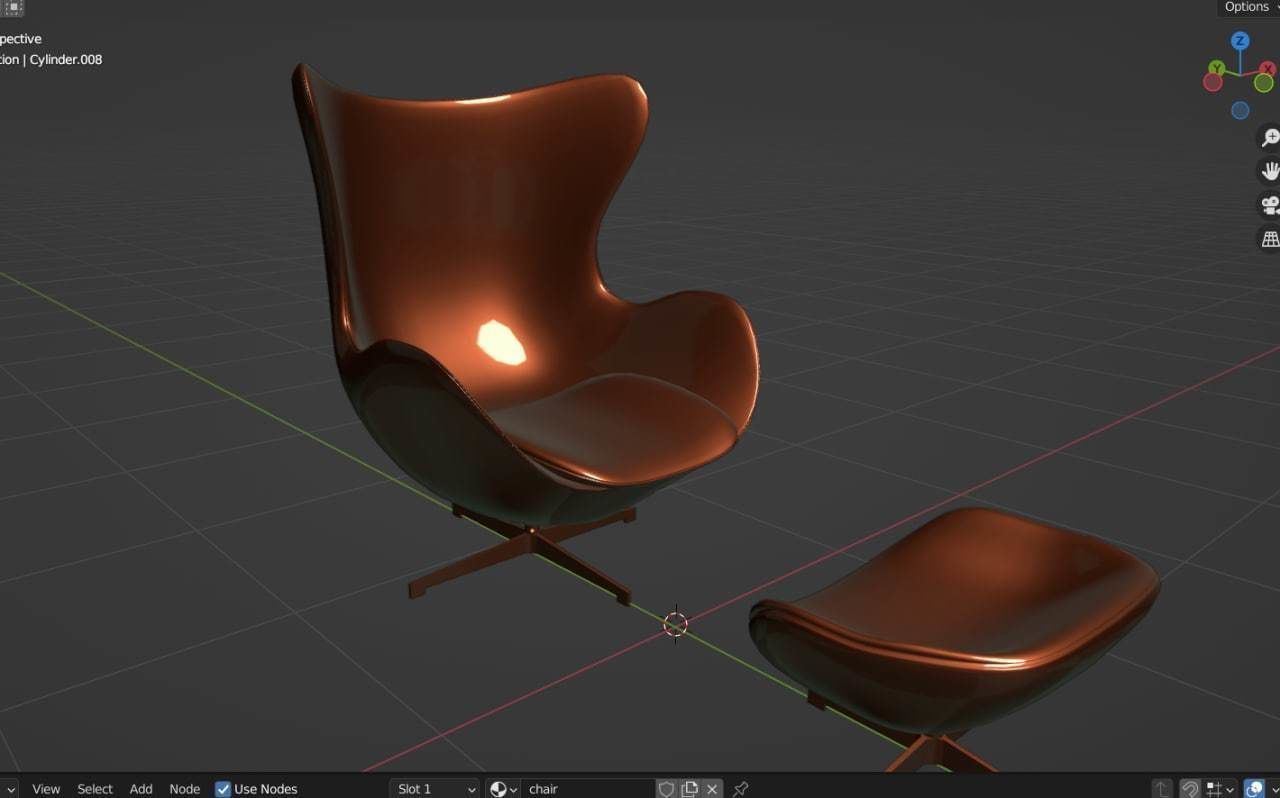1280x798 pixels.
Task: Click the chair material name field
Action: pyautogui.click(x=588, y=789)
